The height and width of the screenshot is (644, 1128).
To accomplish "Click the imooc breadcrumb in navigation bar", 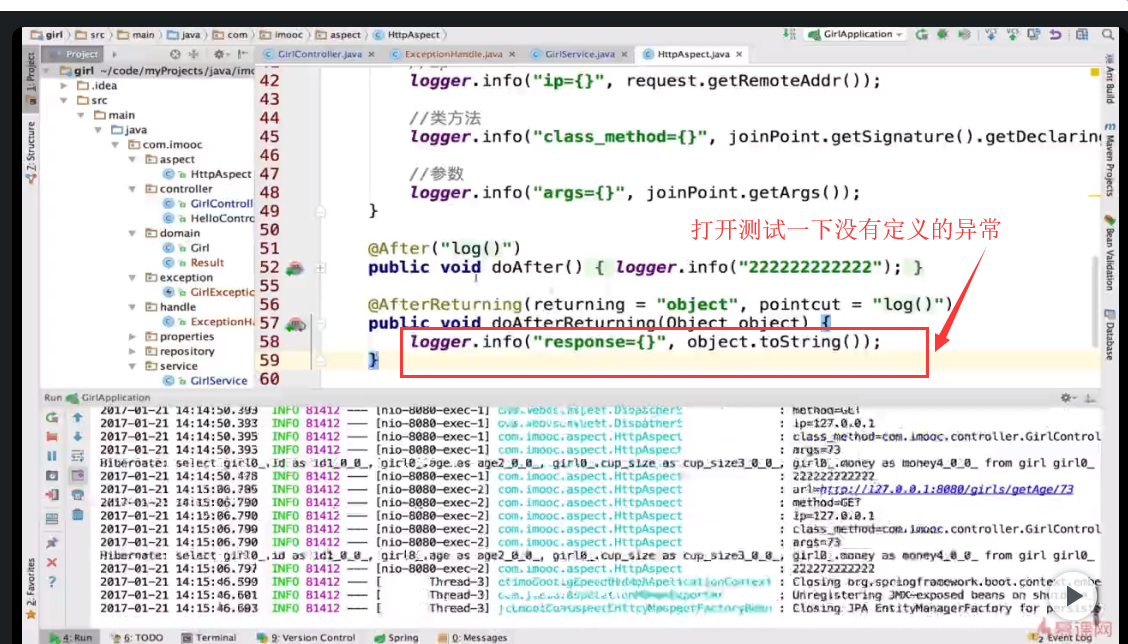I will click(281, 35).
